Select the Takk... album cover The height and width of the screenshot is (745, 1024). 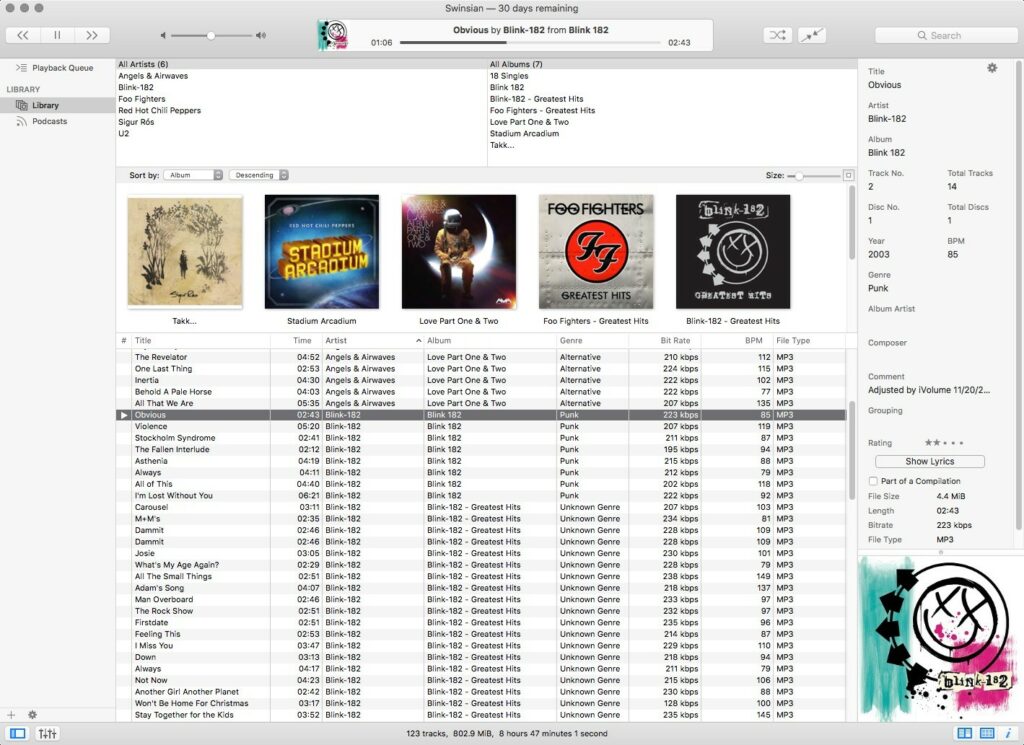click(185, 252)
